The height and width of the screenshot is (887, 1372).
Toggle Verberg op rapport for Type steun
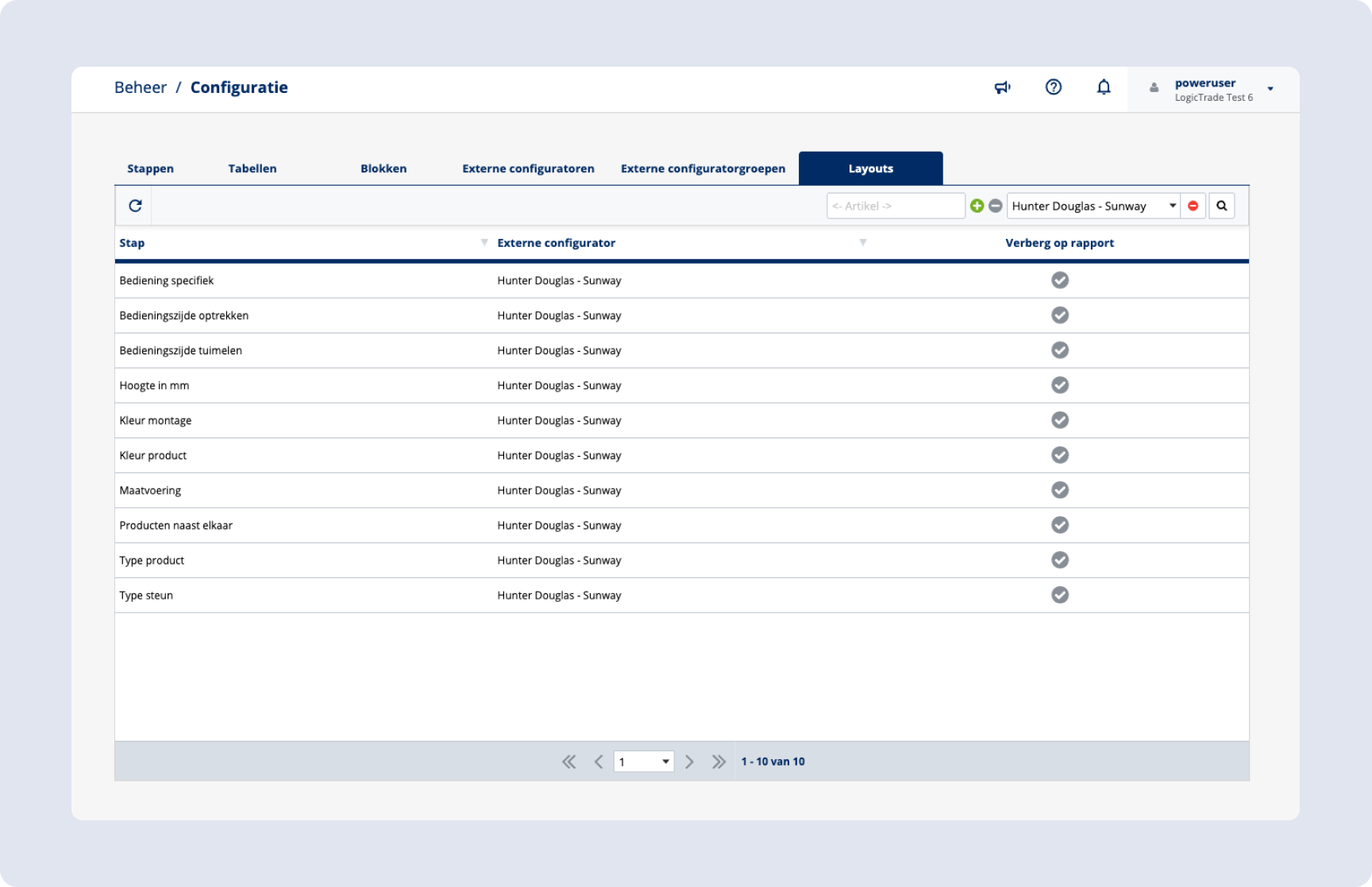click(x=1060, y=595)
